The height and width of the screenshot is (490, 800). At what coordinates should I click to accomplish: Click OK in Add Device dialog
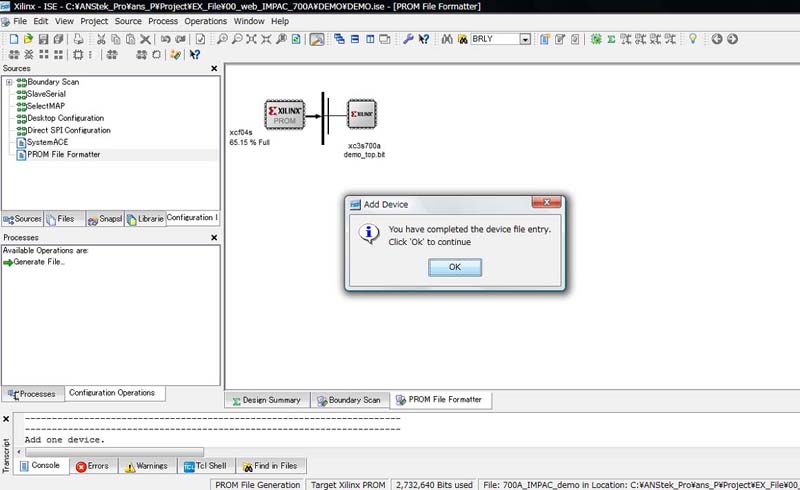pyautogui.click(x=455, y=267)
